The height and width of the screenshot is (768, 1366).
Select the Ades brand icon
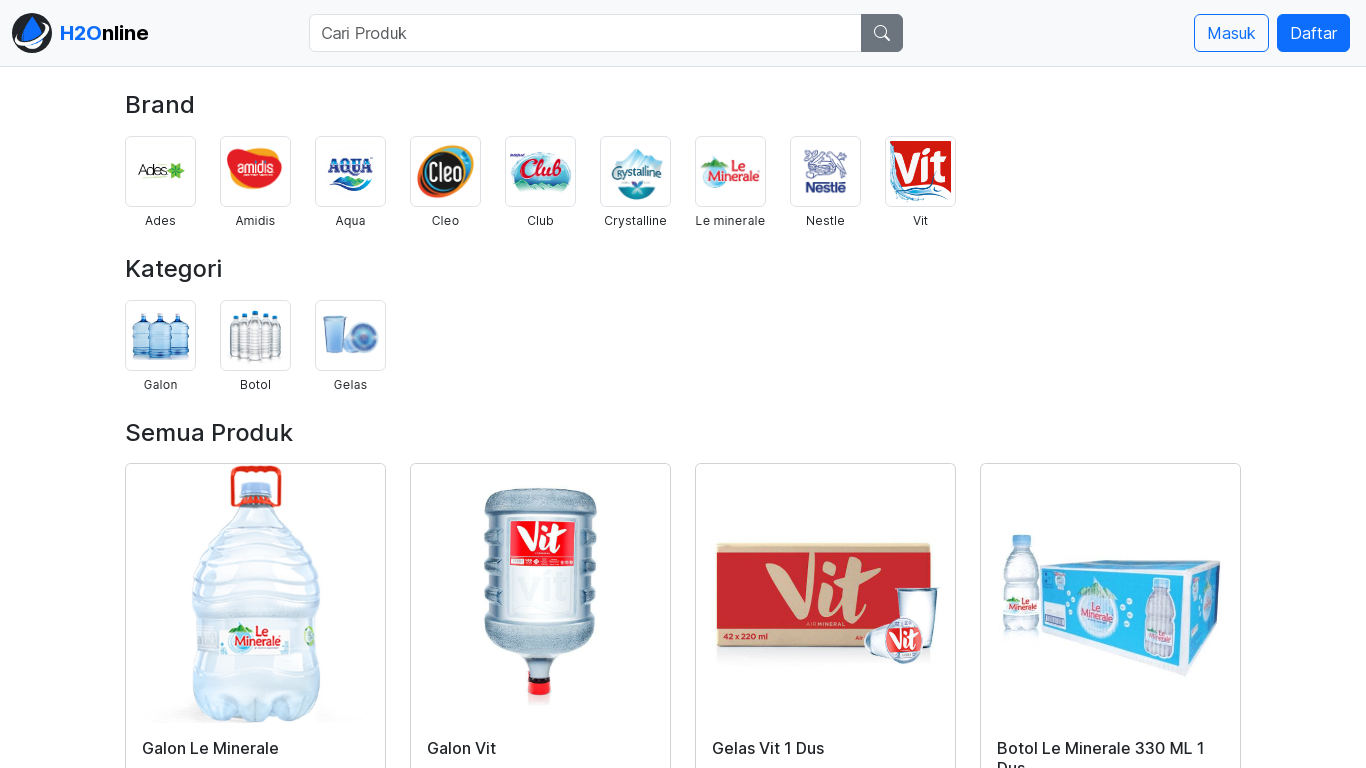(x=160, y=171)
